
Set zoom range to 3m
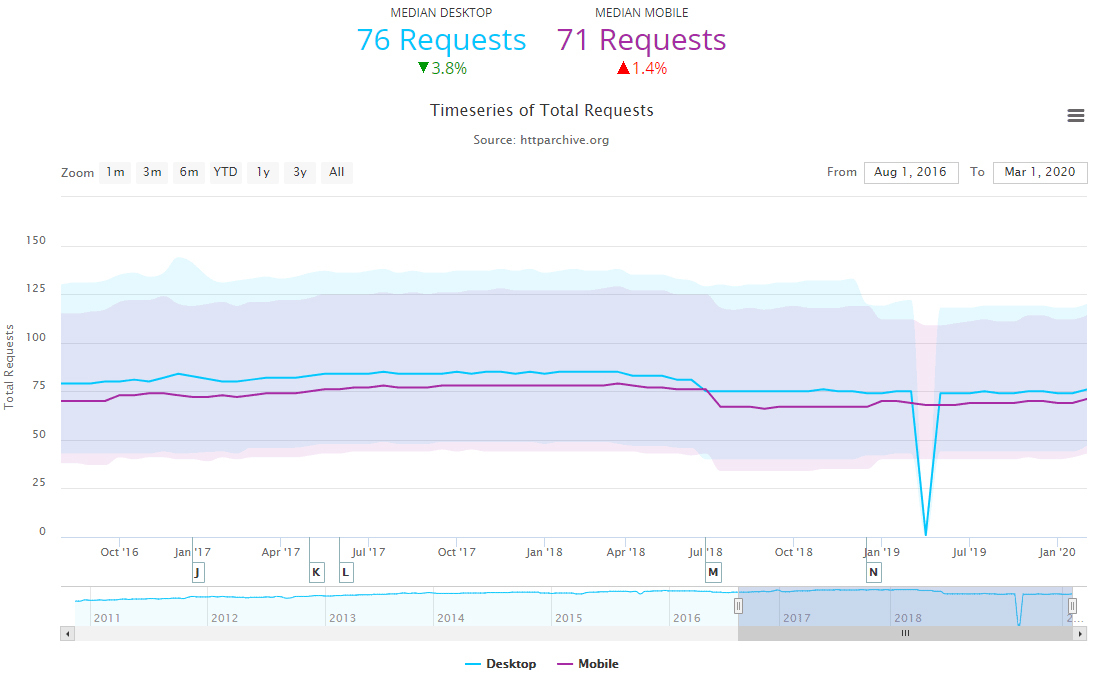[152, 172]
